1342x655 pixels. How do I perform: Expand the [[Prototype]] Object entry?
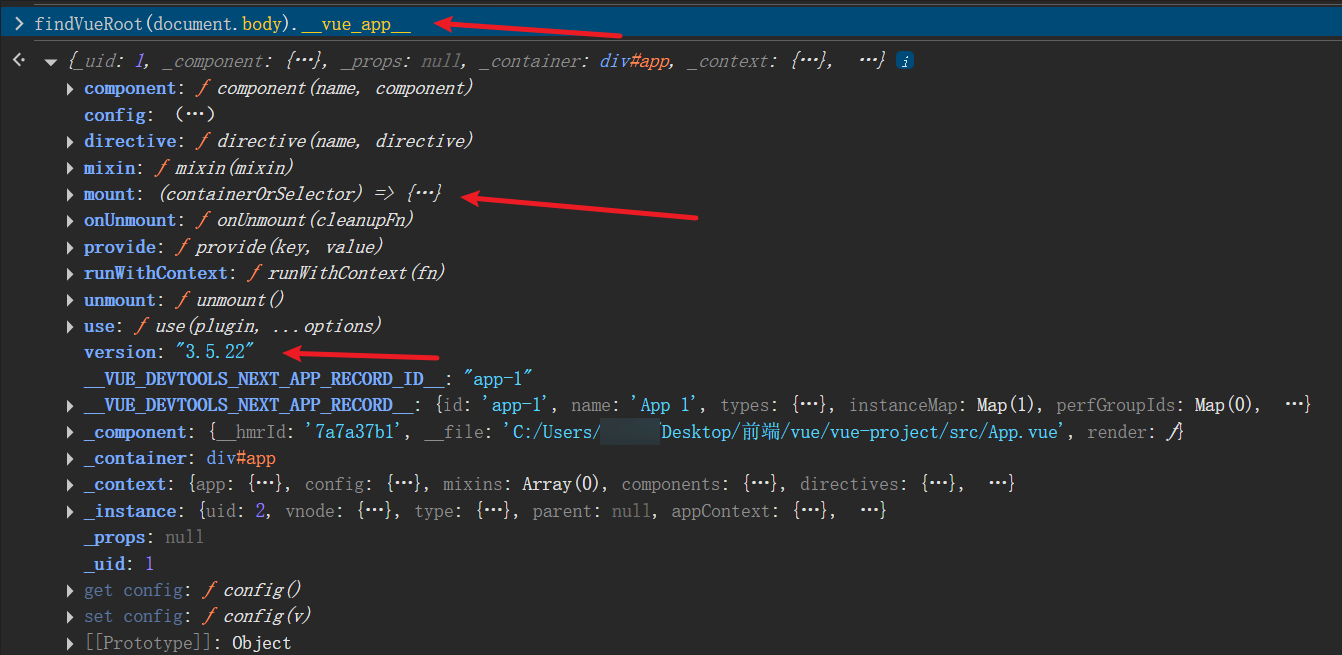pyautogui.click(x=70, y=644)
